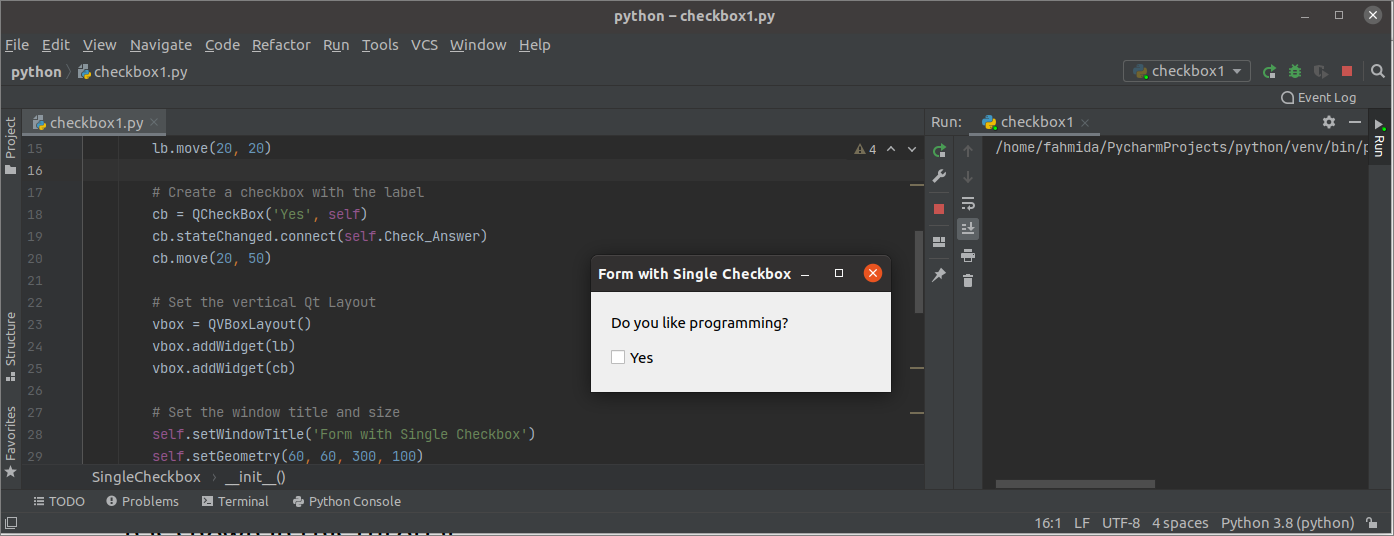Screen dimensions: 1394x536
Task: Open the Event Log
Action: pos(1319,97)
